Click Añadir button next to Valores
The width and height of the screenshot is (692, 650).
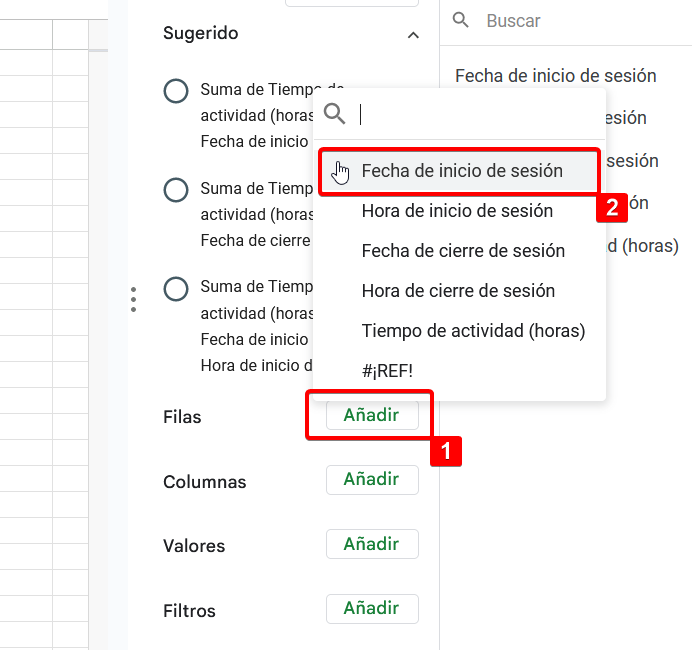click(x=371, y=544)
